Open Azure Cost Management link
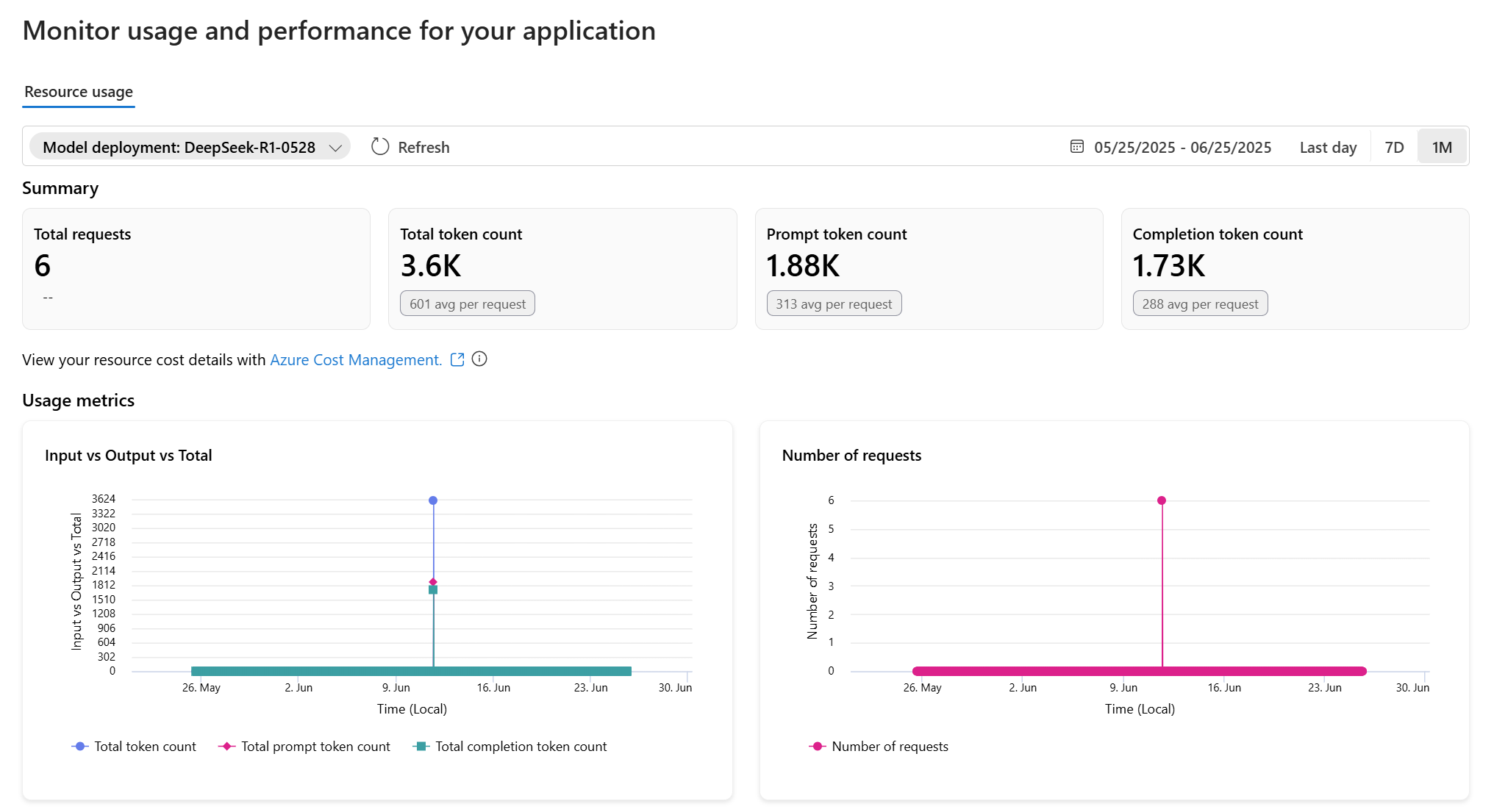Viewport: 1494px width, 812px height. tap(355, 359)
